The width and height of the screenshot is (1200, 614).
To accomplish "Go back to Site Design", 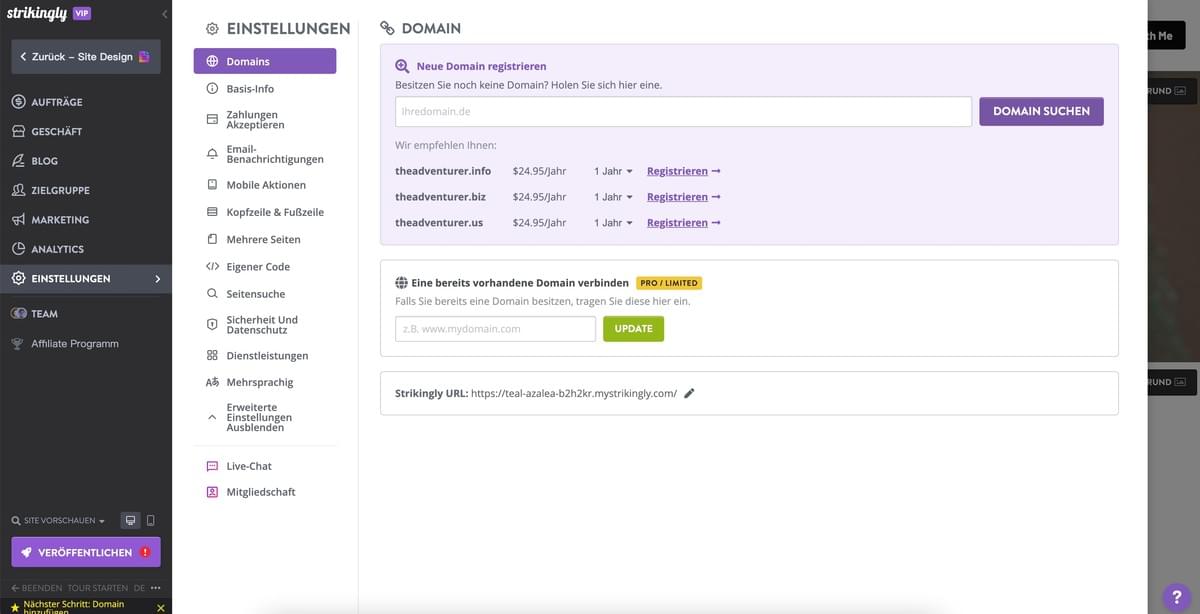I will click(86, 57).
